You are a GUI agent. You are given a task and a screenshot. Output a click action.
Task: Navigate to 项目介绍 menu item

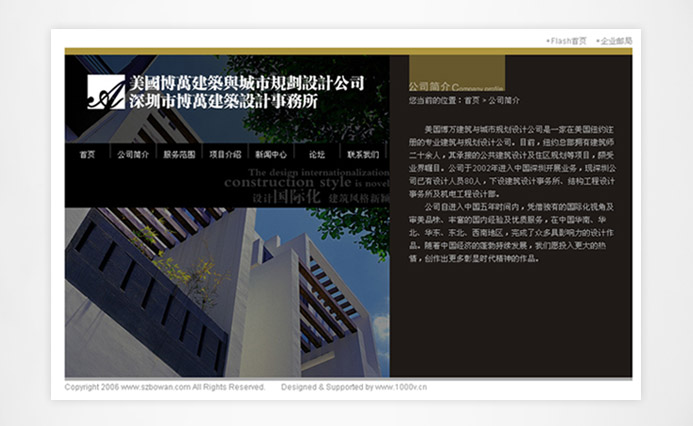[225, 155]
